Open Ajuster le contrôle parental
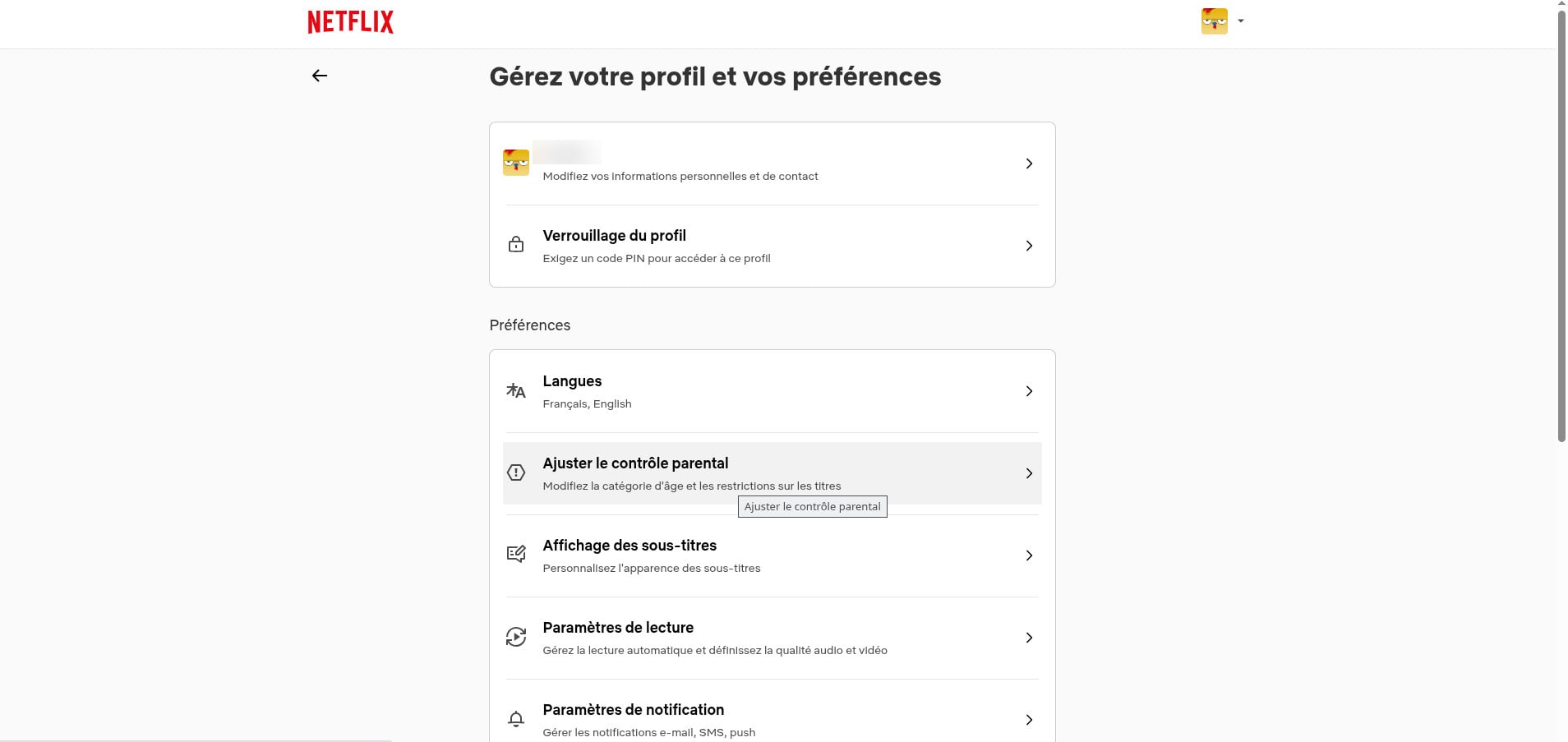Image resolution: width=1568 pixels, height=742 pixels. pyautogui.click(x=772, y=473)
